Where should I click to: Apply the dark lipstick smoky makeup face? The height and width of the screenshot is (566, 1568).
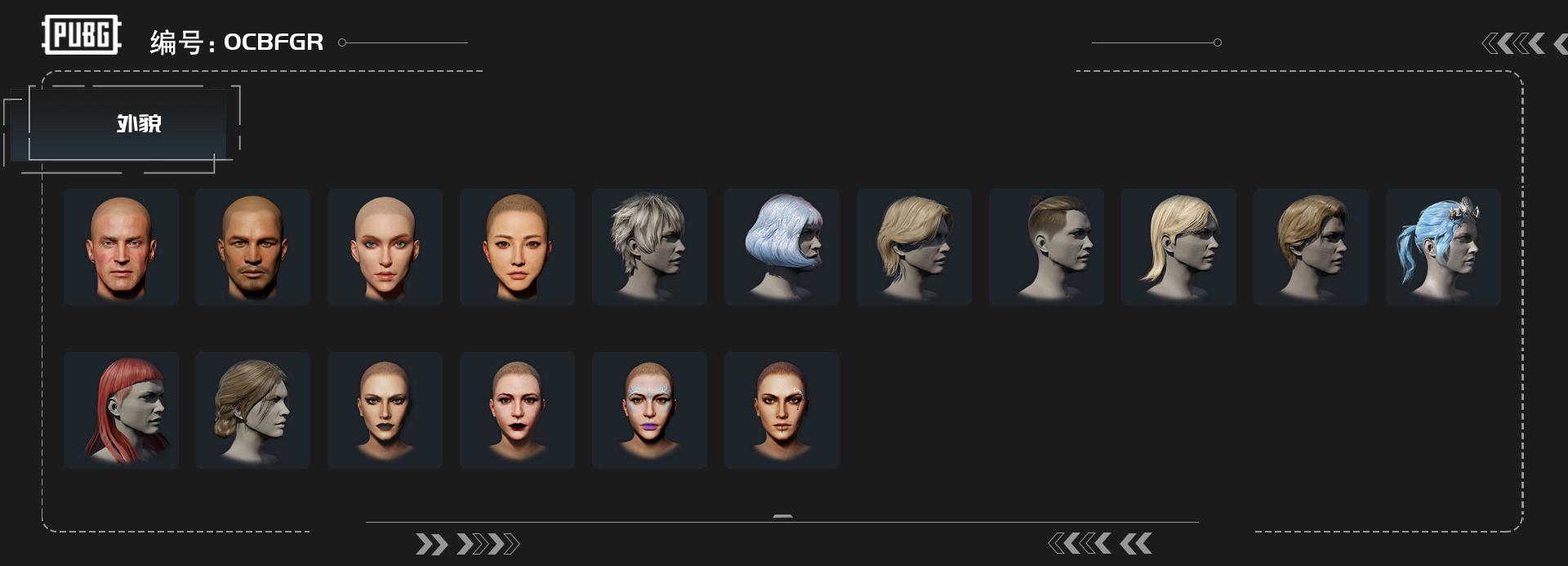pyautogui.click(x=385, y=410)
